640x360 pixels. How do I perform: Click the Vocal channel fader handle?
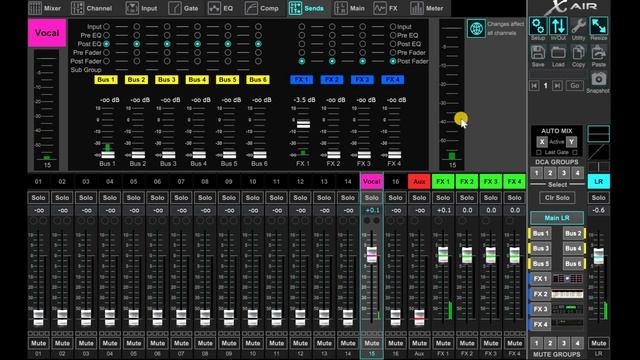[371, 254]
